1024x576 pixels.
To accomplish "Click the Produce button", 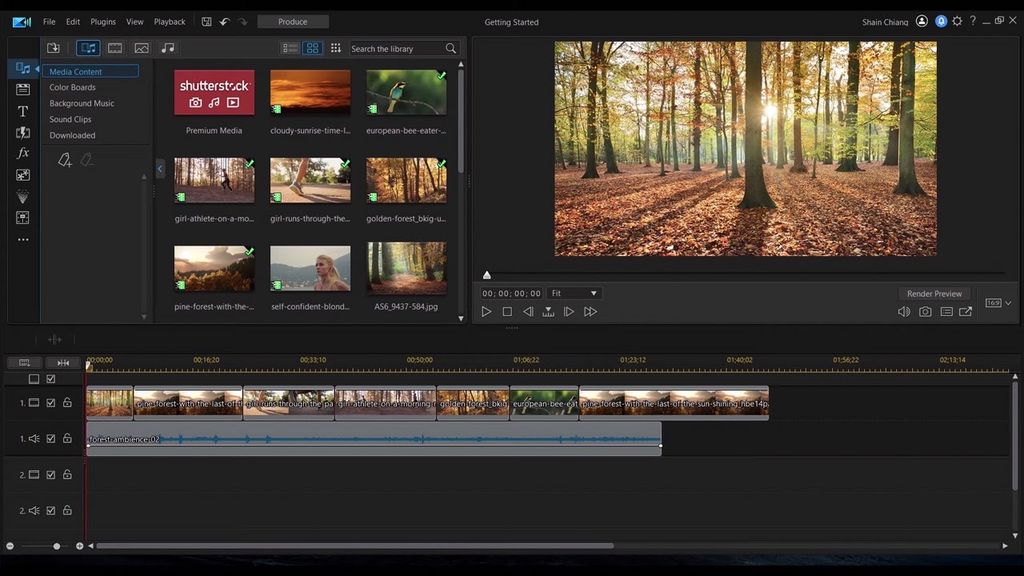I will 292,20.
